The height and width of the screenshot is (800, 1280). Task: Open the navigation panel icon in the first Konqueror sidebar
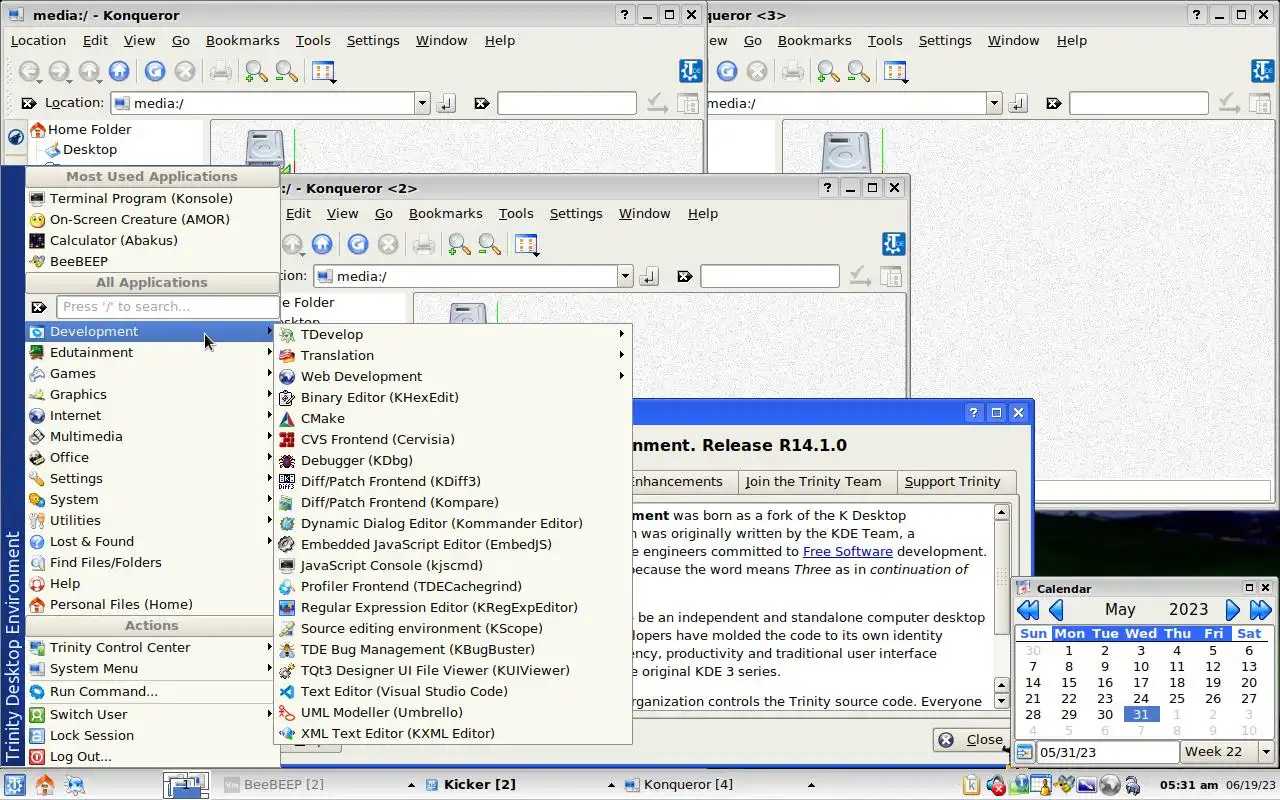(17, 138)
